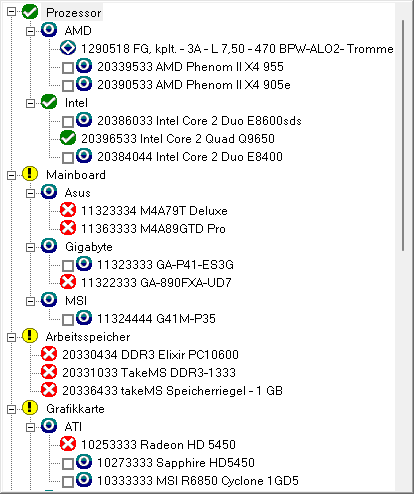Click the yellow warning icon beside Grafikkarte

[30, 408]
